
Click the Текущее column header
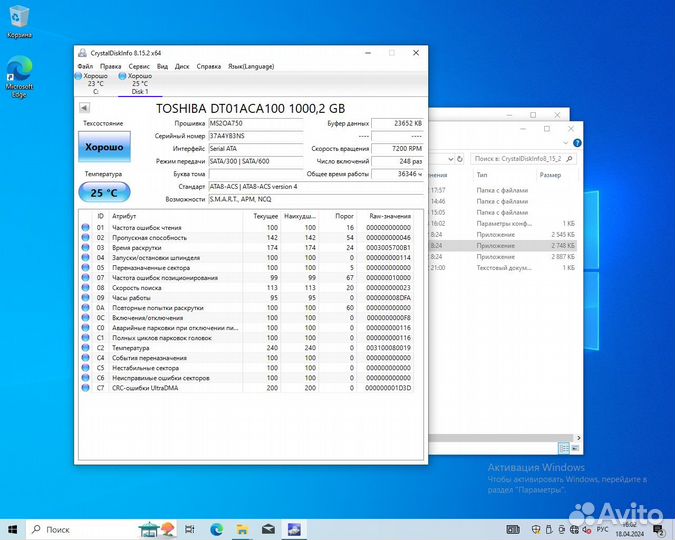point(266,216)
